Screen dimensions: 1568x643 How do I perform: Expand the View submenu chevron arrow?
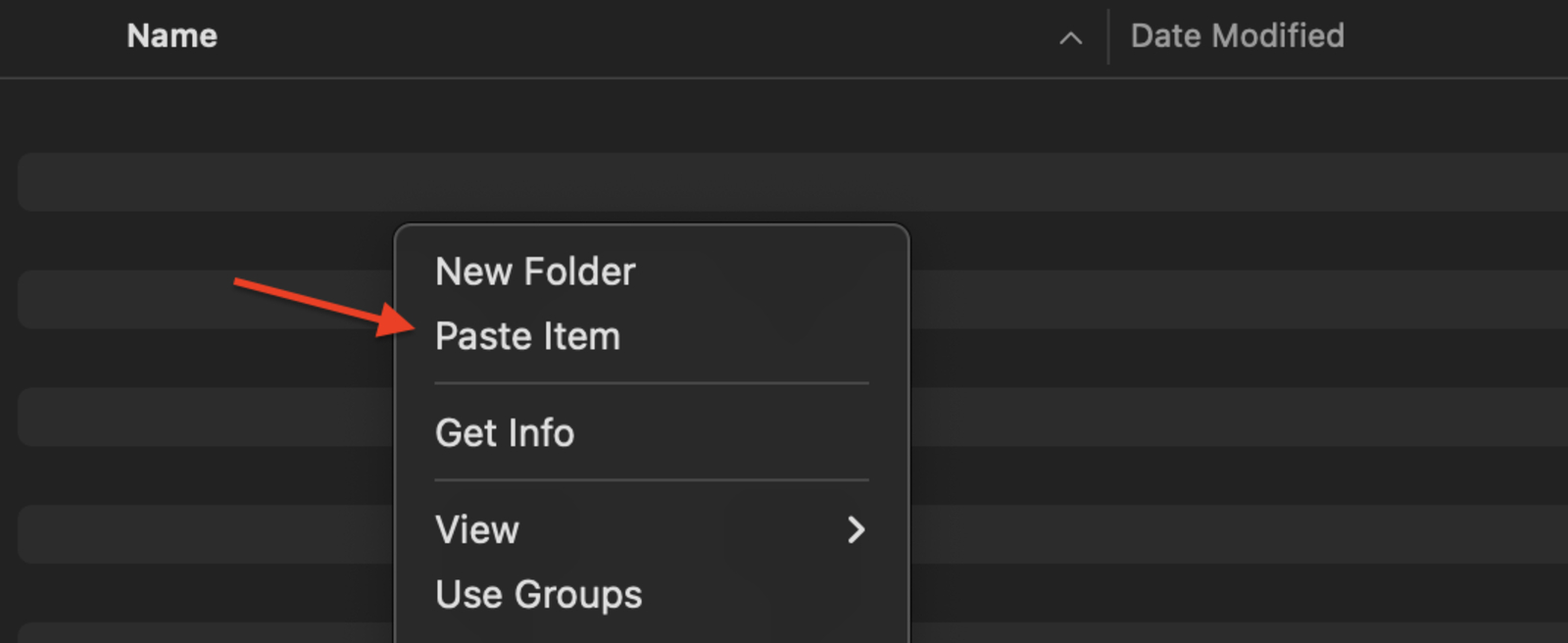coord(857,530)
